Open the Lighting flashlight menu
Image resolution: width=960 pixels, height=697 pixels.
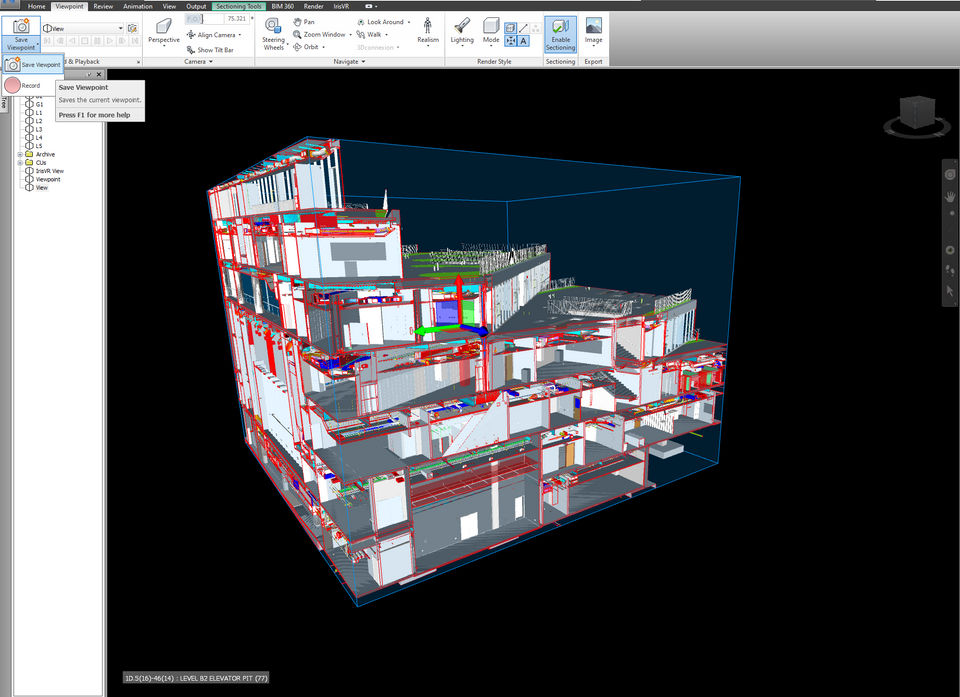coord(462,31)
